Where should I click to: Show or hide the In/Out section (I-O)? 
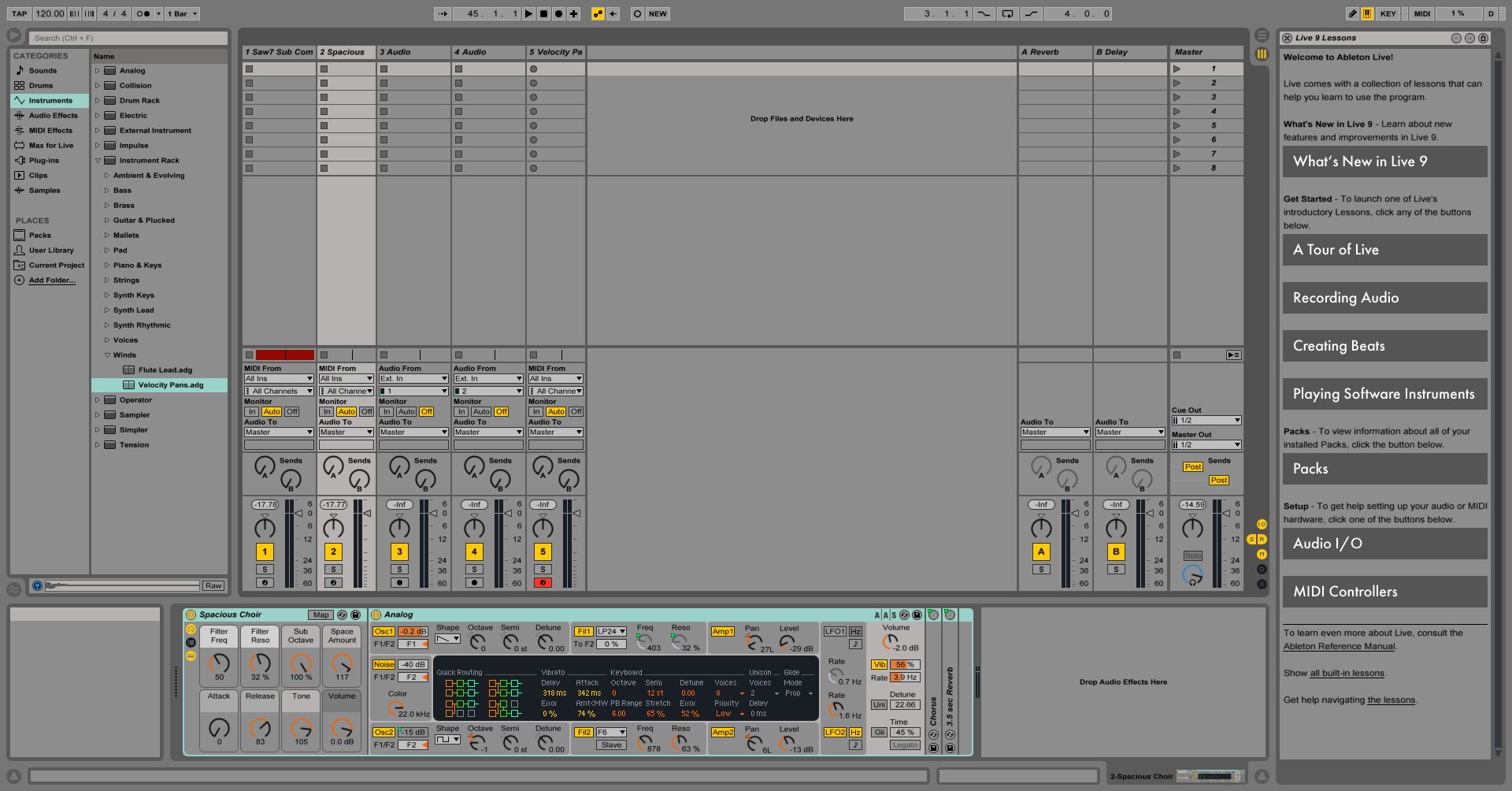click(x=1262, y=524)
